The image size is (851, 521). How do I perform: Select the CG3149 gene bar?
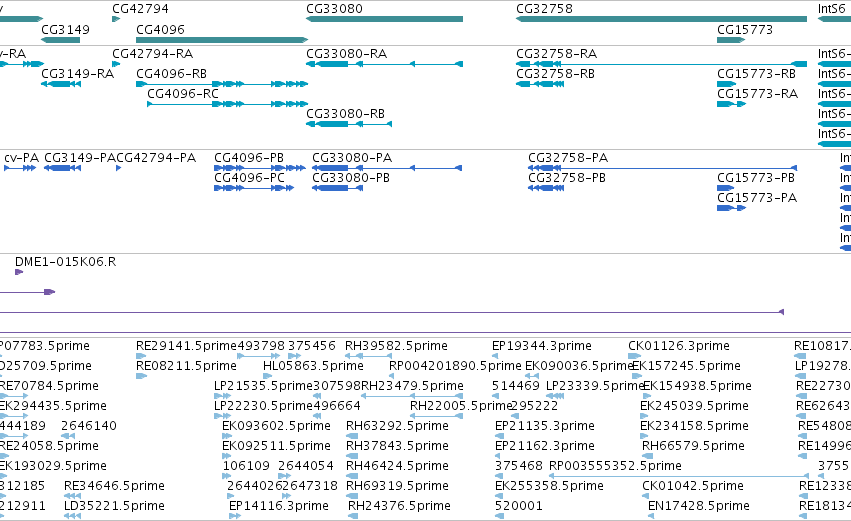coord(60,40)
